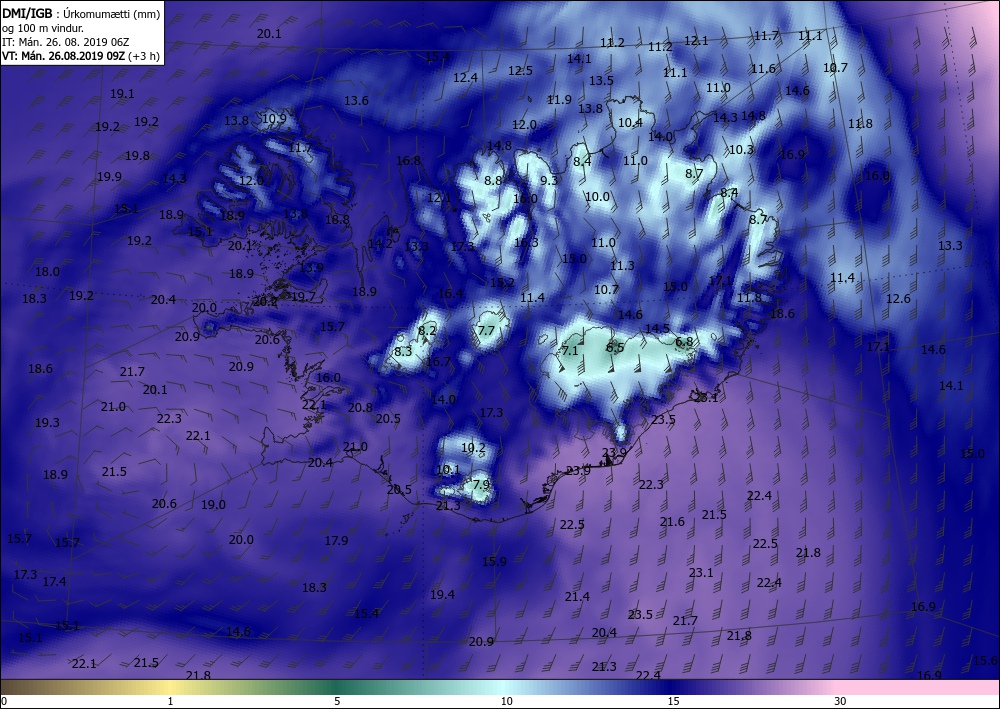Image resolution: width=1000 pixels, height=709 pixels.
Task: Click the map value '15.2'
Action: [503, 283]
